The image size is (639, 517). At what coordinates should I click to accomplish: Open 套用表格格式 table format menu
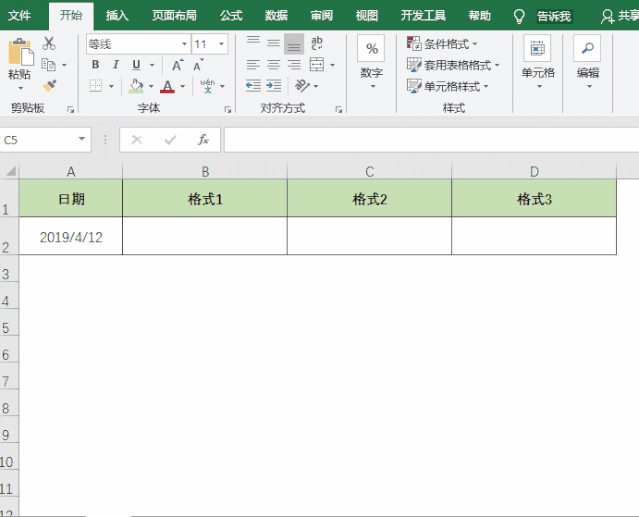pyautogui.click(x=453, y=65)
